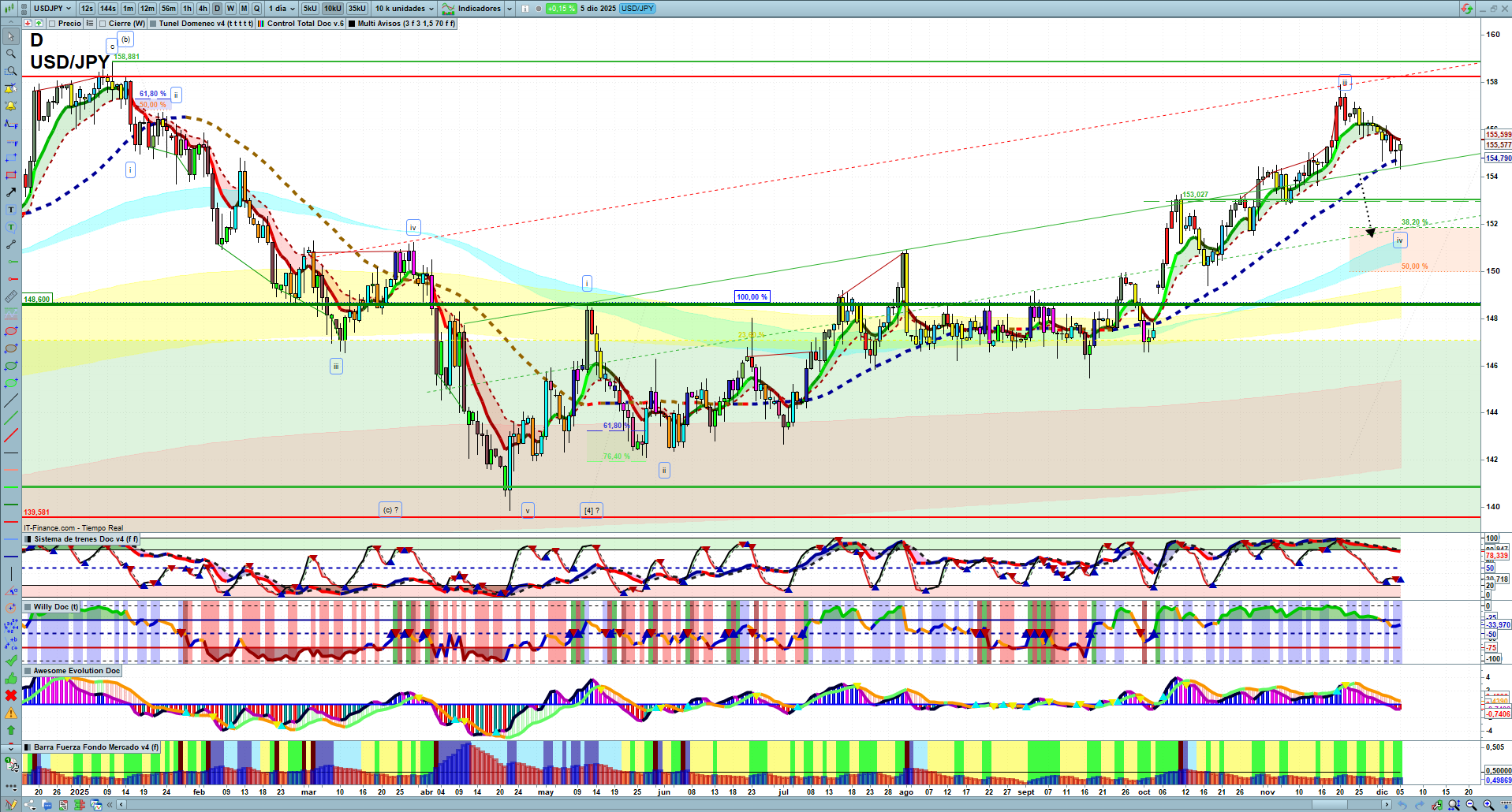1512x812 pixels.
Task: Select the cursor pointer tool
Action: coord(11,36)
